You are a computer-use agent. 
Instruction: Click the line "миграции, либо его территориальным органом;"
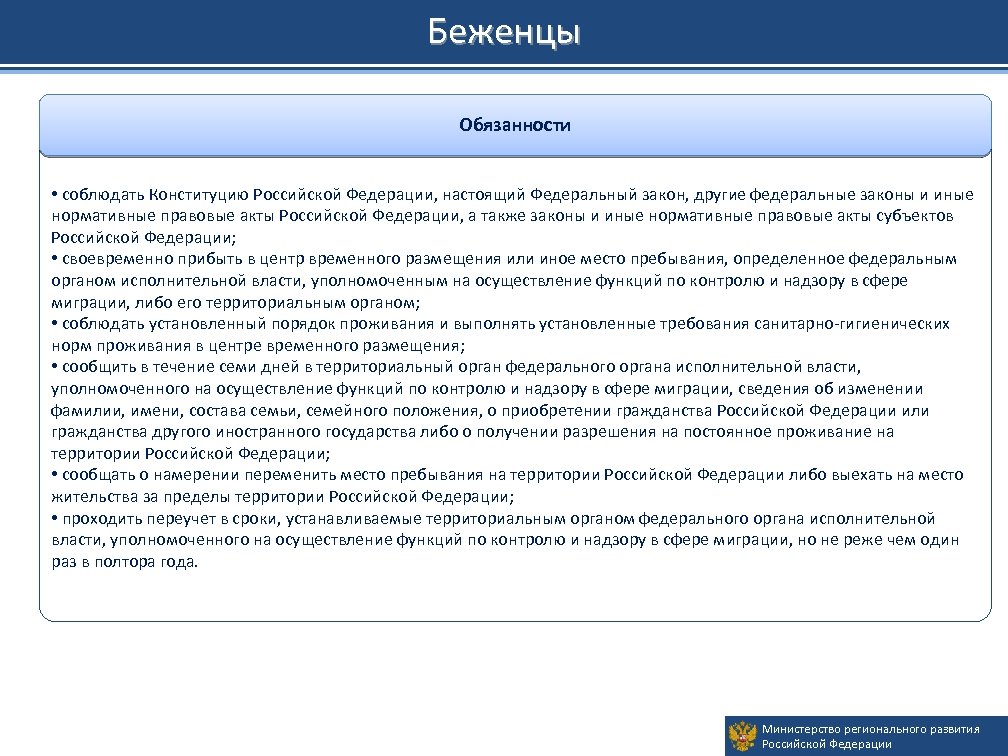pos(235,302)
